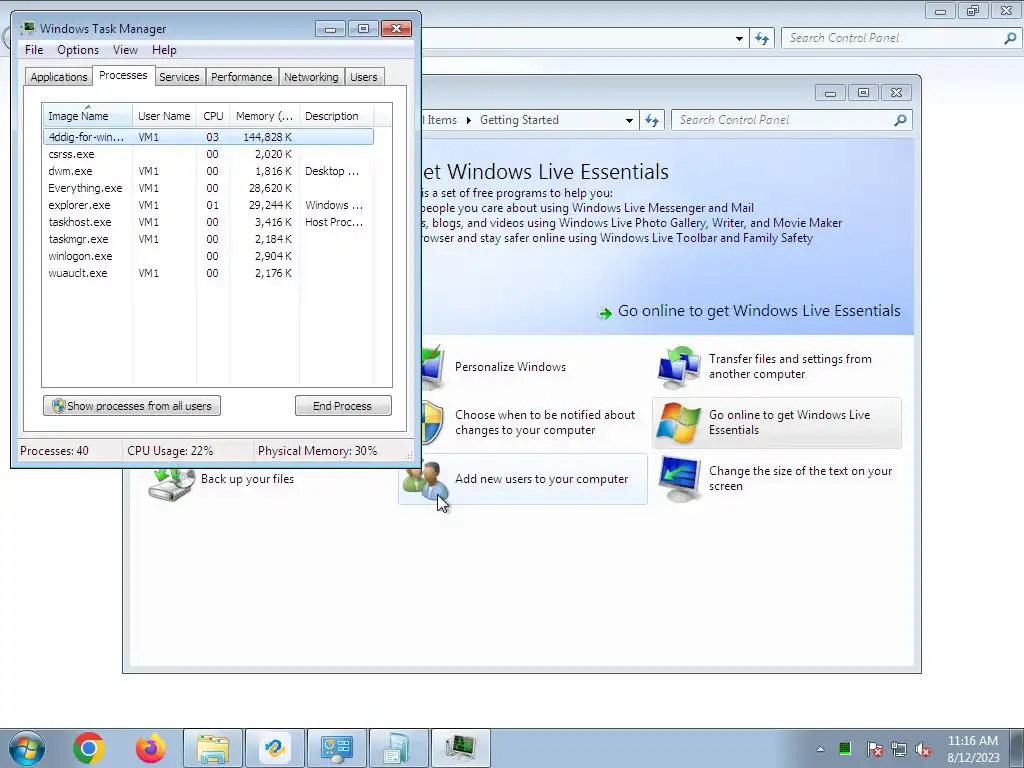
Task: Open the View menu in Task Manager
Action: tap(125, 50)
